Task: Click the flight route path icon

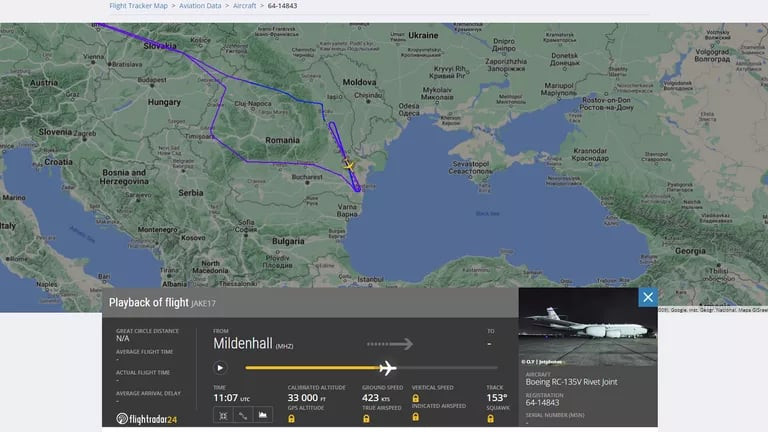Action: coord(242,414)
